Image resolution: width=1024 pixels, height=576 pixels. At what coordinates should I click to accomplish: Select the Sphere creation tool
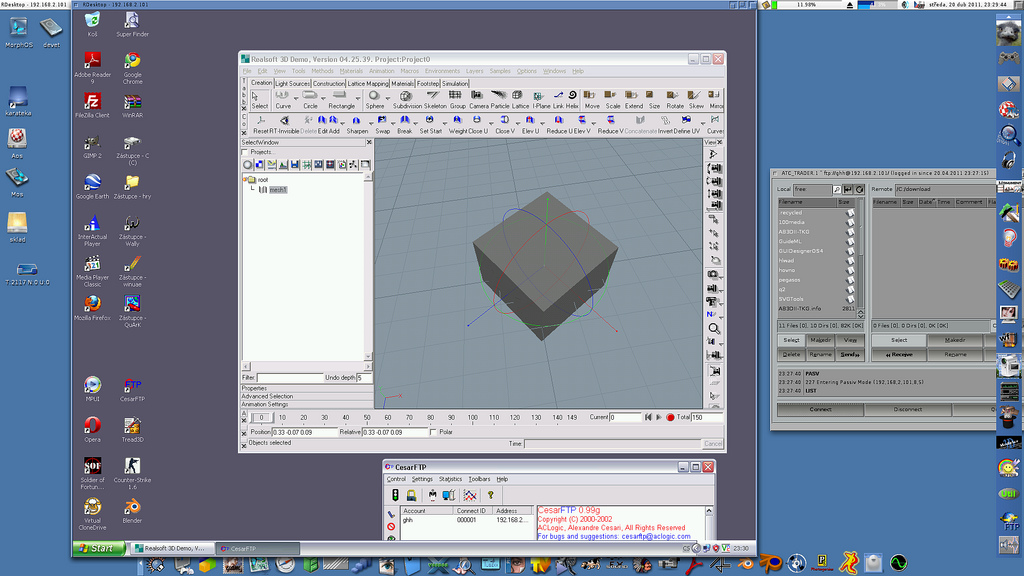tap(374, 98)
